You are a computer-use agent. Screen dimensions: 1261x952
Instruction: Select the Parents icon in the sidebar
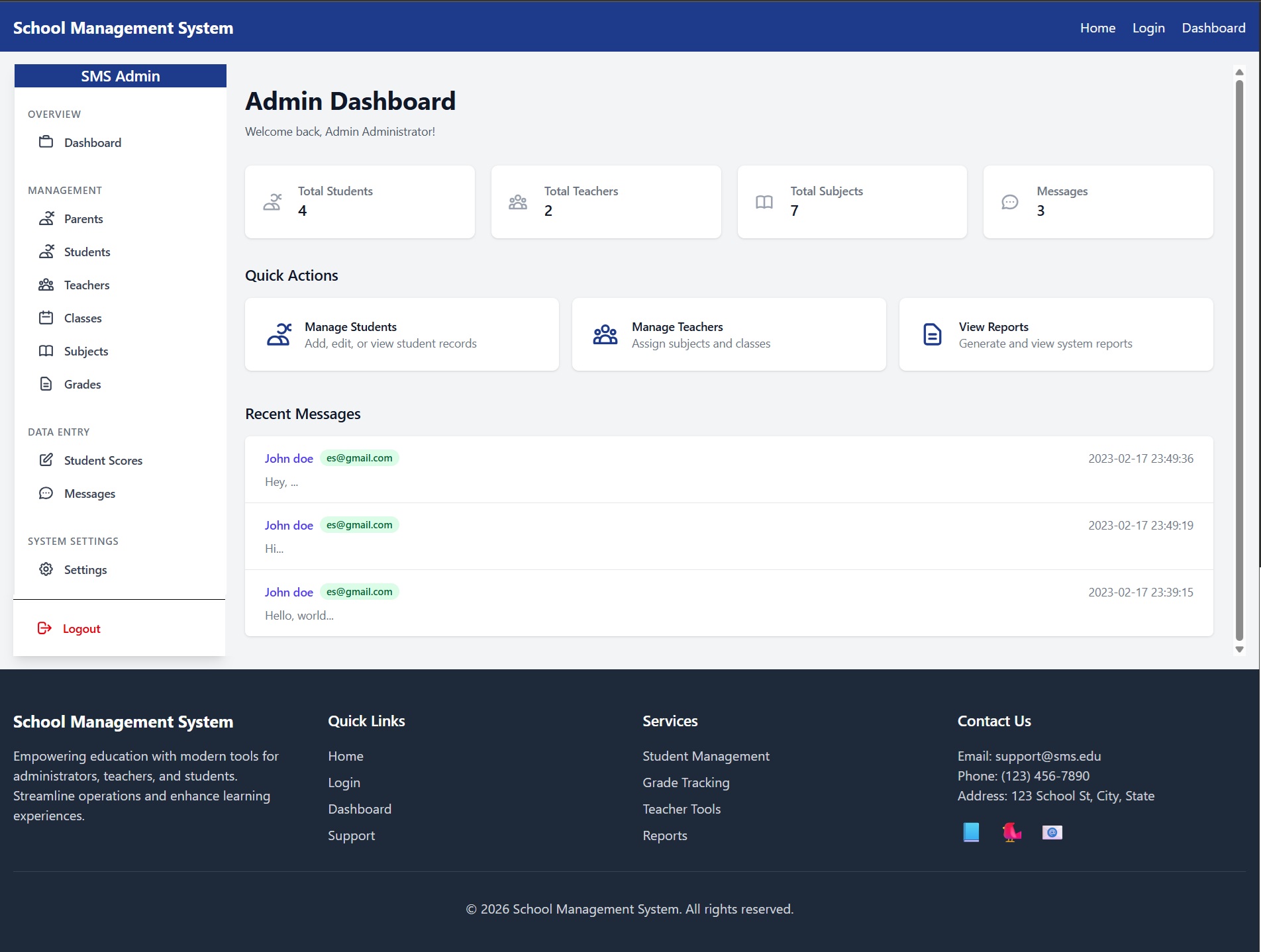click(46, 218)
